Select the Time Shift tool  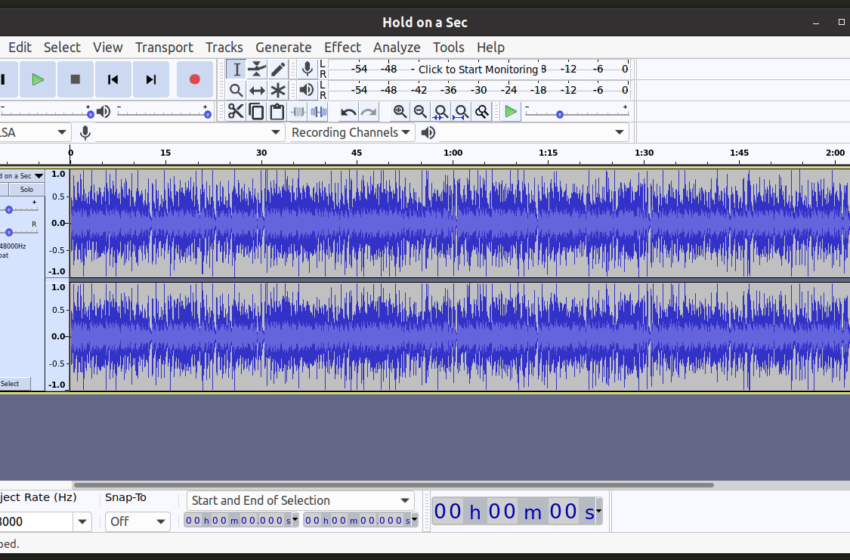point(257,90)
